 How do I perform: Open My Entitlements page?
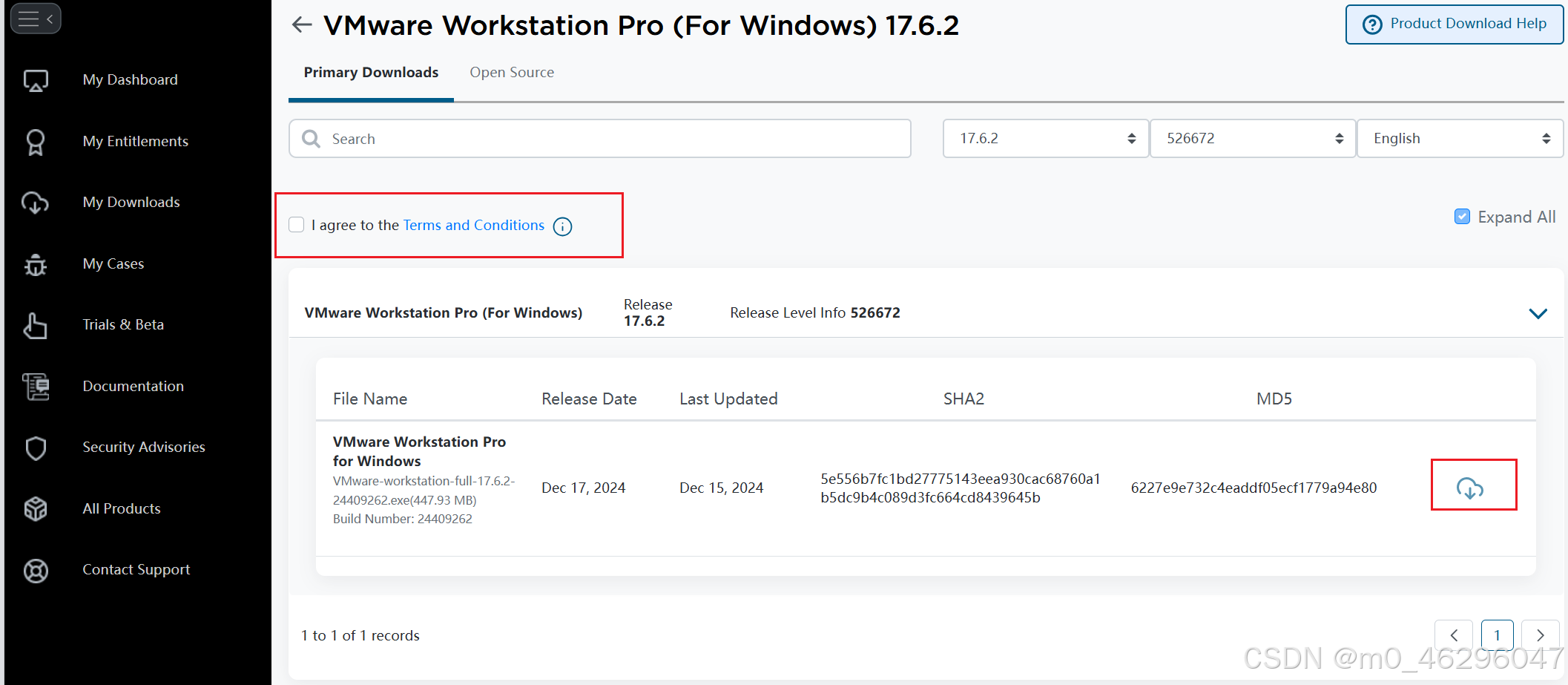point(136,141)
